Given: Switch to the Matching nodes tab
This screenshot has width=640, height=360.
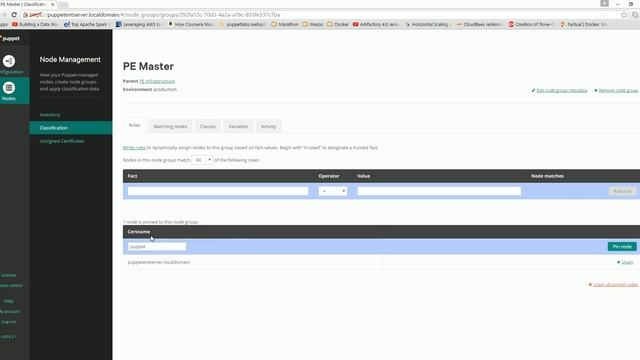Looking at the screenshot, I should 170,127.
